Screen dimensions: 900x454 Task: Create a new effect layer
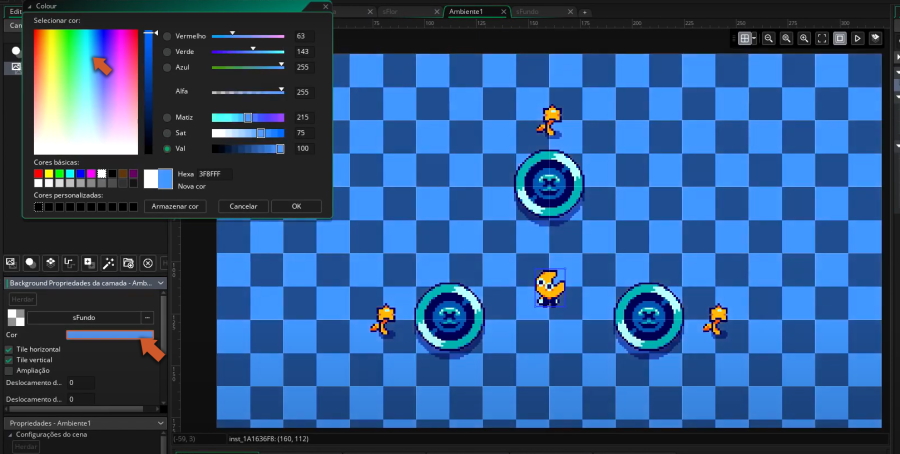coord(108,263)
